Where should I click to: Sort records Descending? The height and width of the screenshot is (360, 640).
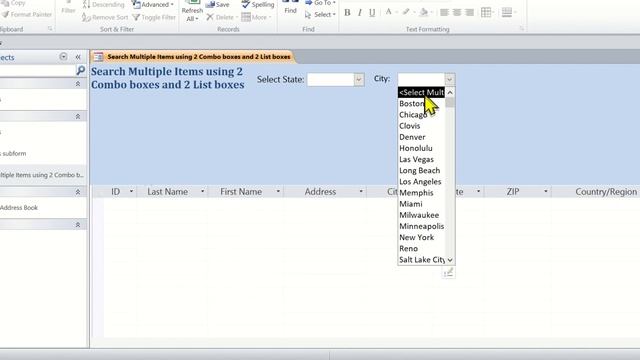coord(104,5)
